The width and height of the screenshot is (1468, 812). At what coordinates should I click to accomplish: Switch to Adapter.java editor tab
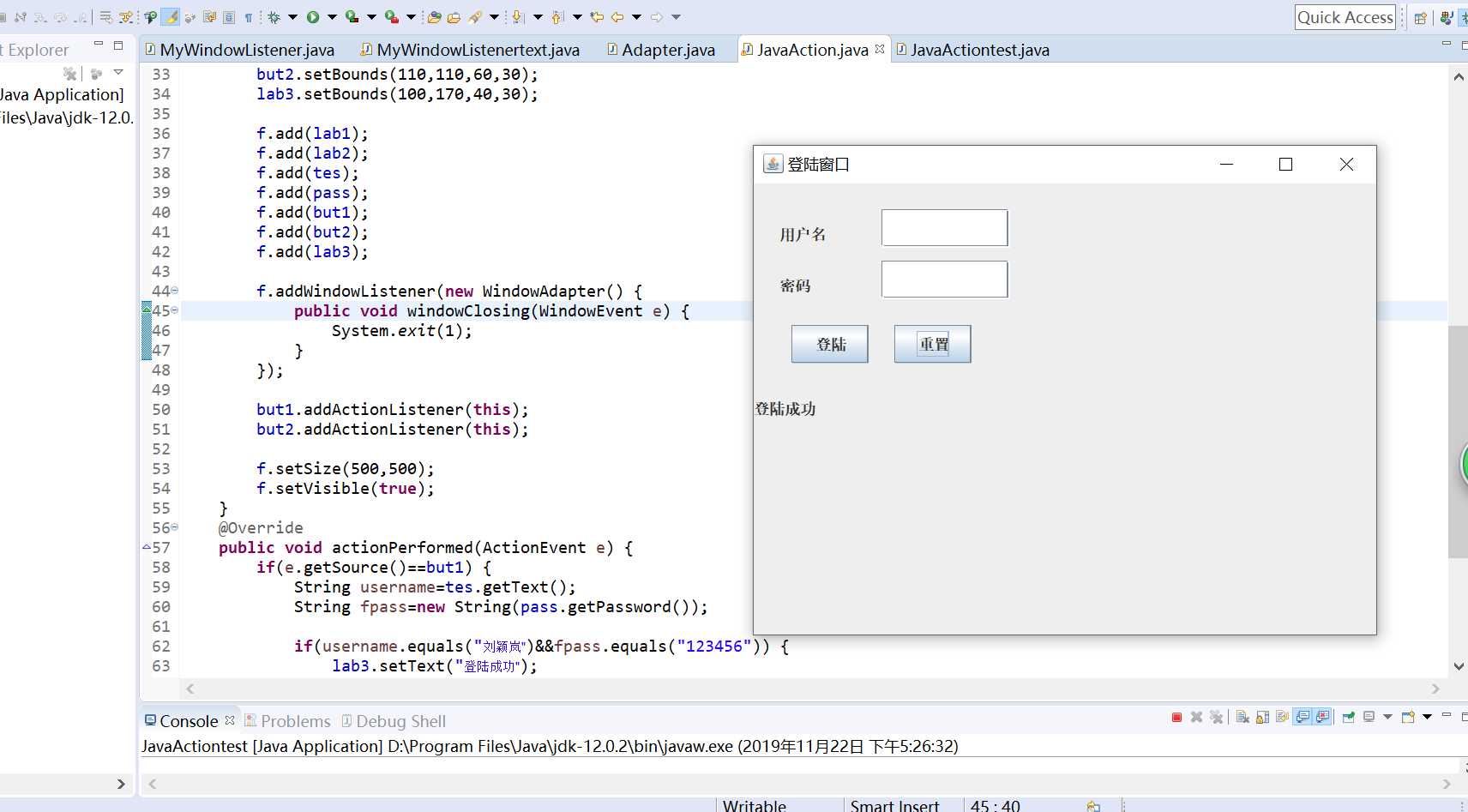click(661, 50)
